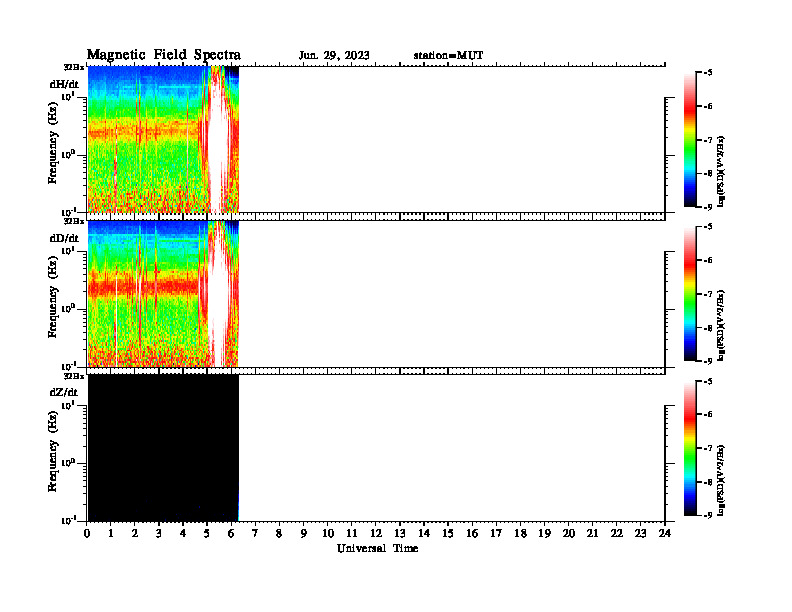The width and height of the screenshot is (792, 612).
Task: Click the dD/dt spectrogram colored data region
Action: point(163,293)
